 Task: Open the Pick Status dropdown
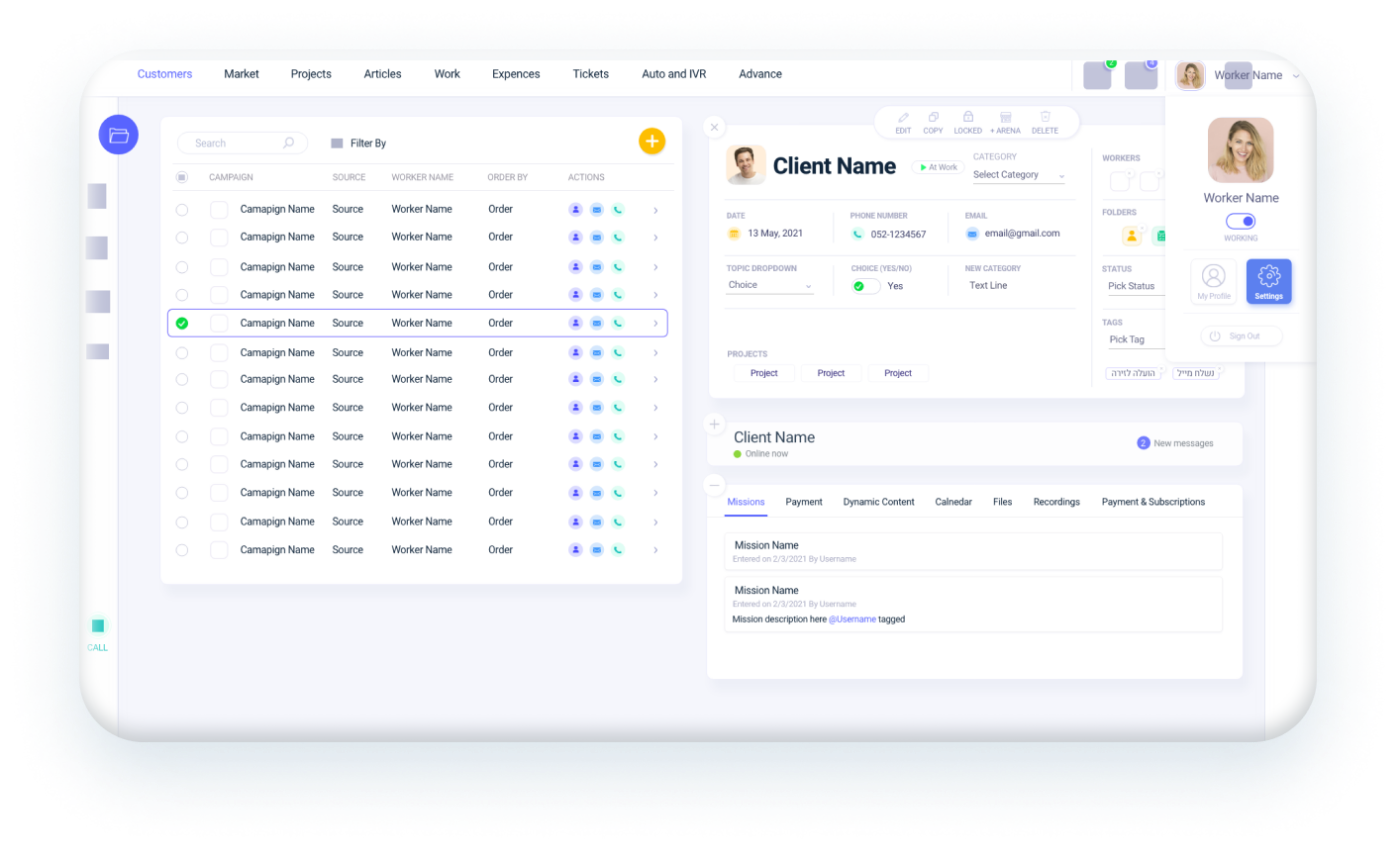point(1134,286)
